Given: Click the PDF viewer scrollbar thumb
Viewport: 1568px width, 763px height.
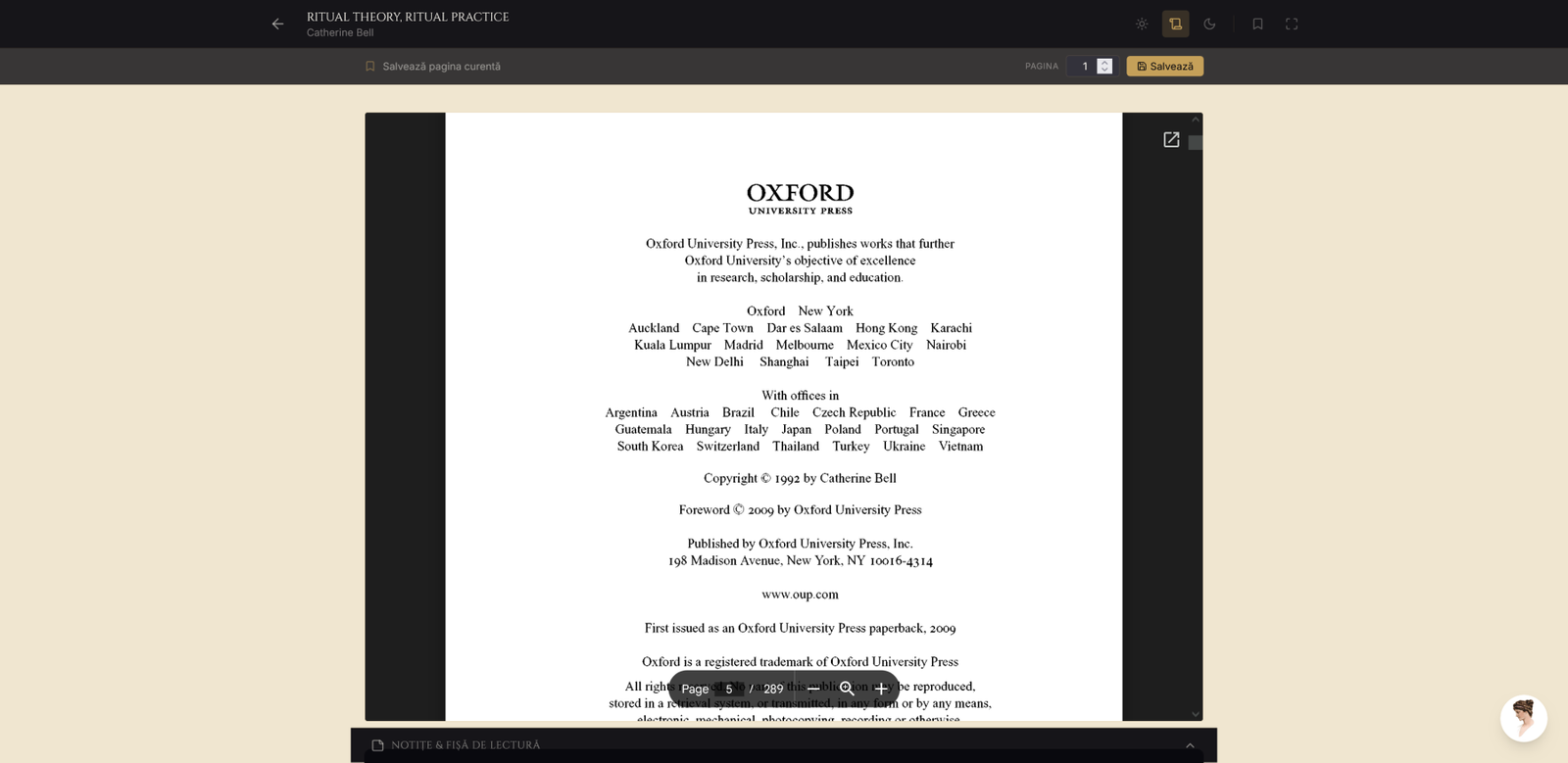Looking at the screenshot, I should coord(1196,143).
